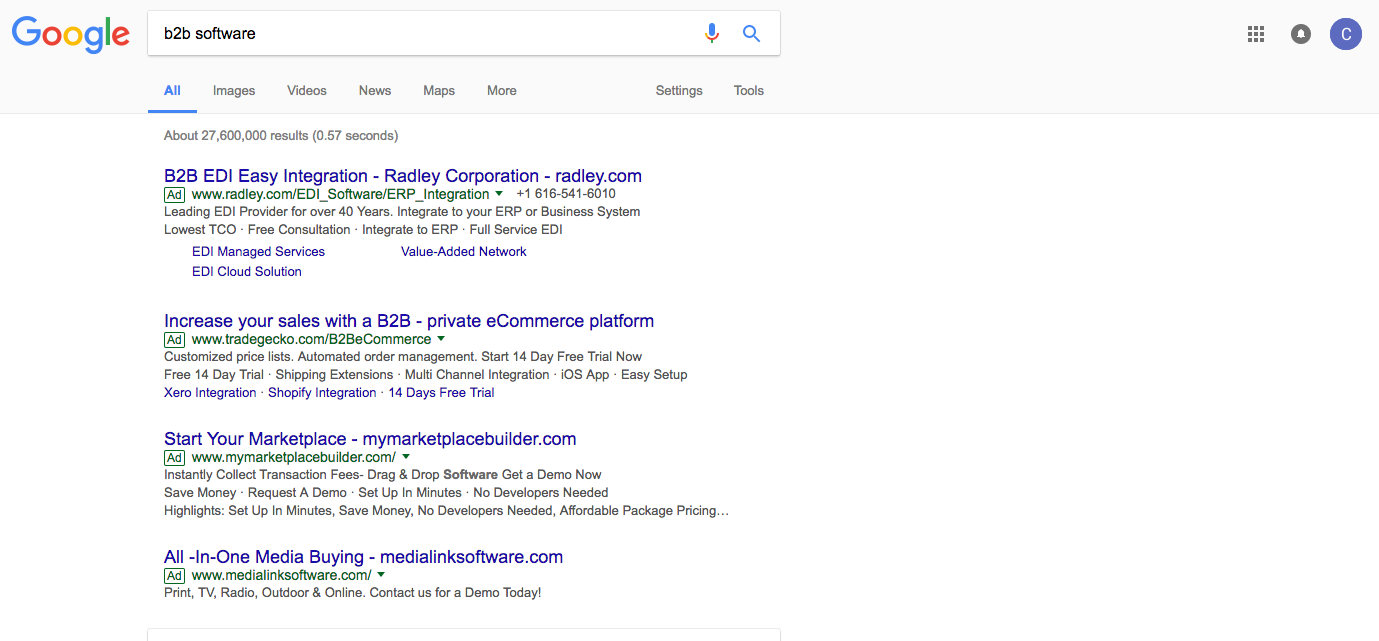This screenshot has width=1379, height=641.
Task: Open the More search menu
Action: [502, 91]
